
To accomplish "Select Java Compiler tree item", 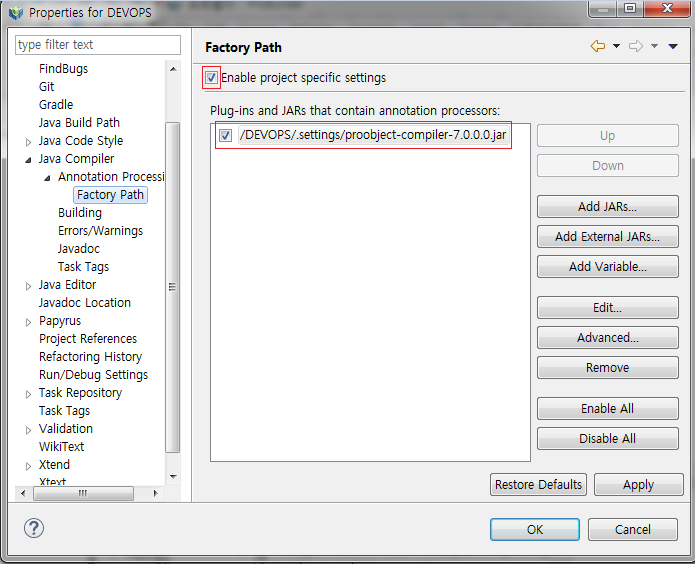I will tap(76, 159).
